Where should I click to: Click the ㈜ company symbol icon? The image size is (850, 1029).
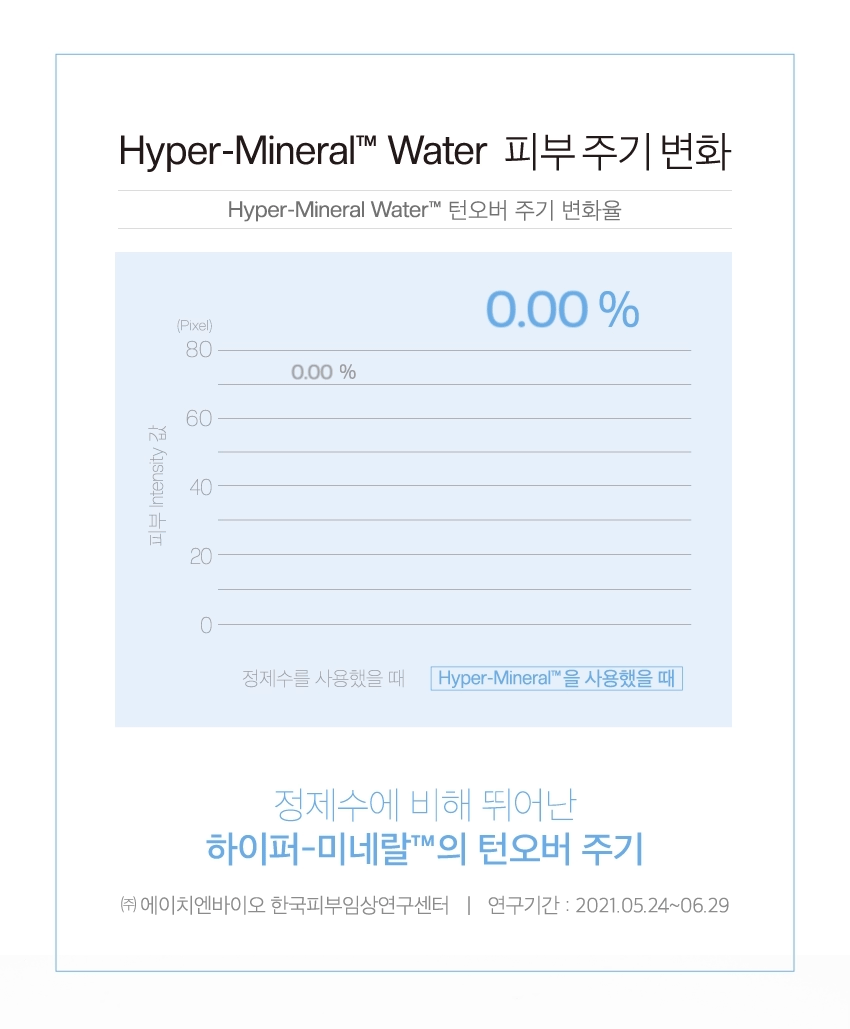pyautogui.click(x=128, y=905)
